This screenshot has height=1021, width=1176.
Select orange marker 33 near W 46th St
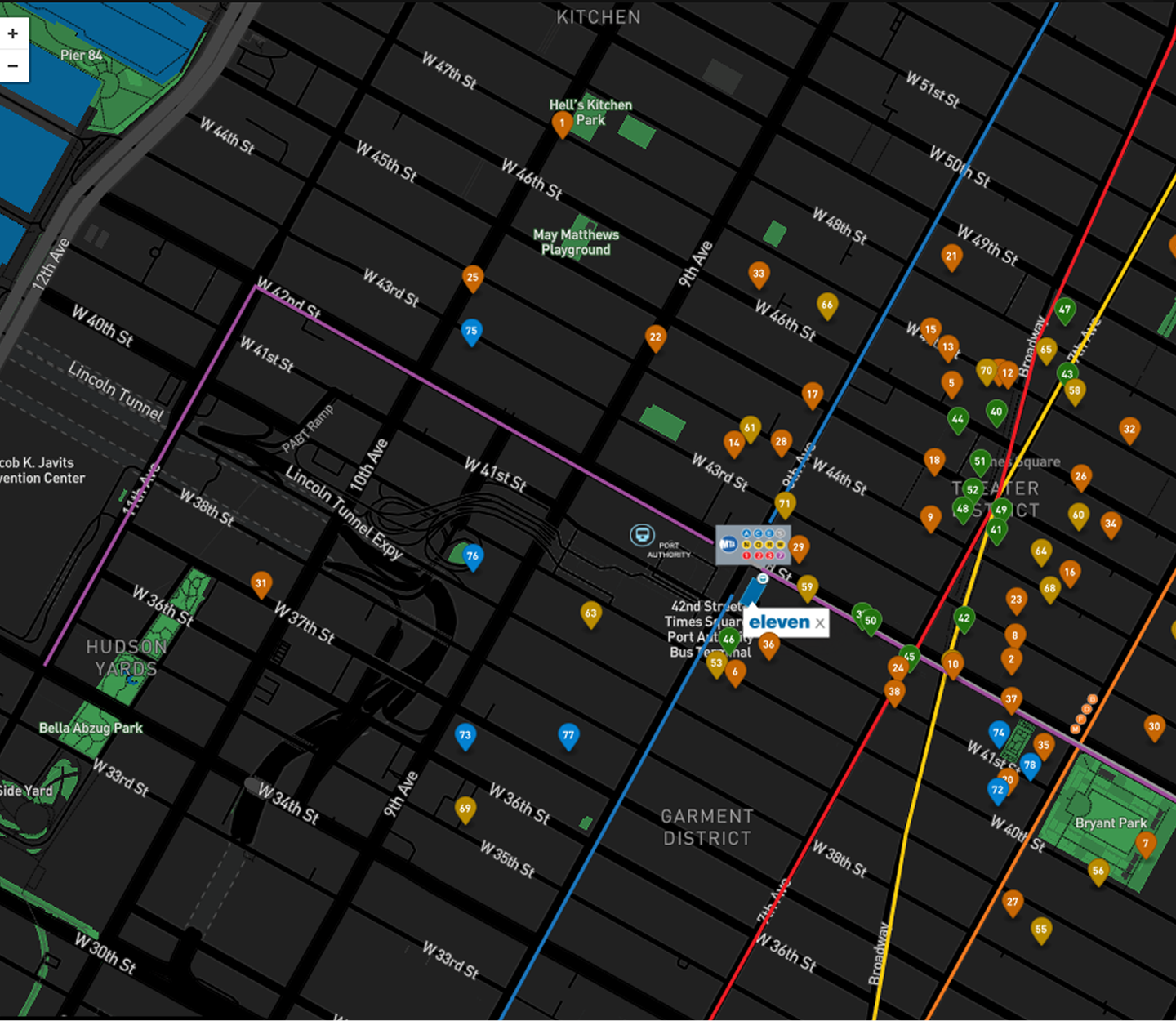coord(759,274)
